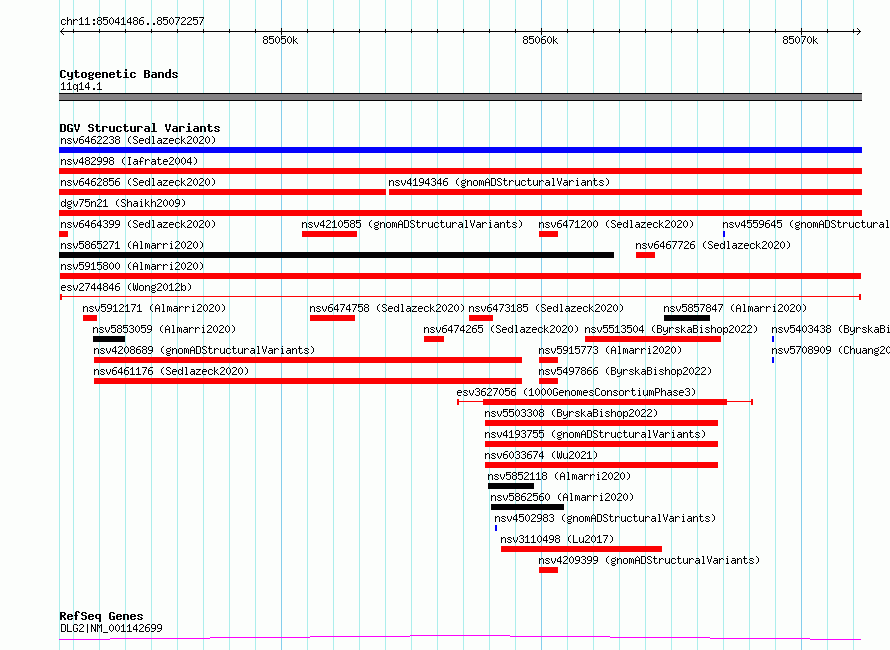Open the nsv6033674 (Wu2021) label

click(x=541, y=455)
